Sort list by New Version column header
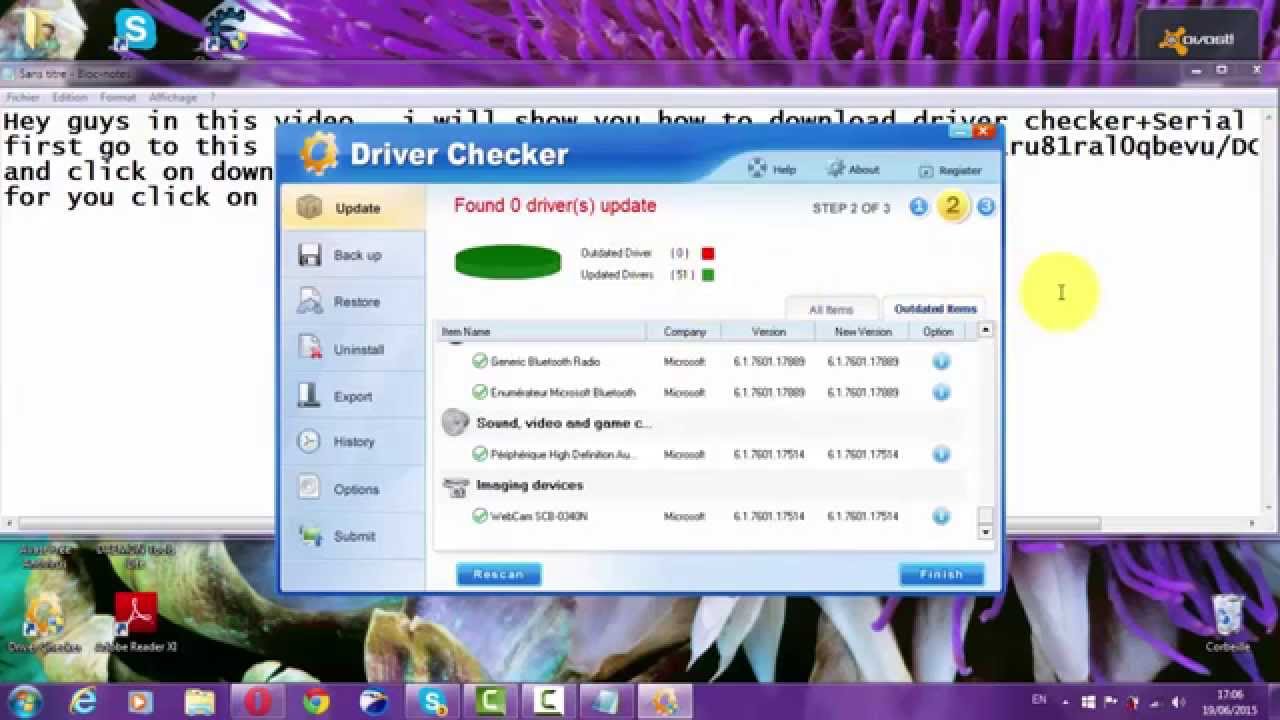The width and height of the screenshot is (1280, 720). pyautogui.click(x=862, y=332)
